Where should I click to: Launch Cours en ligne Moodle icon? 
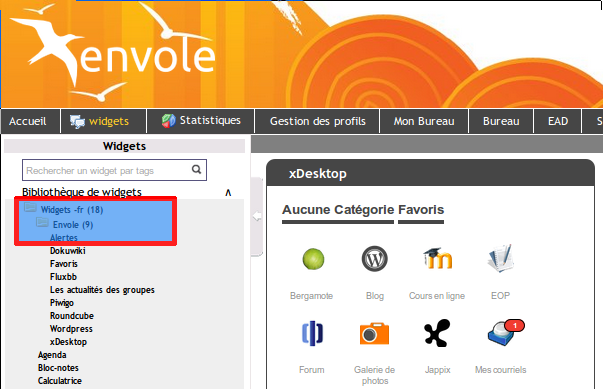[x=437, y=258]
